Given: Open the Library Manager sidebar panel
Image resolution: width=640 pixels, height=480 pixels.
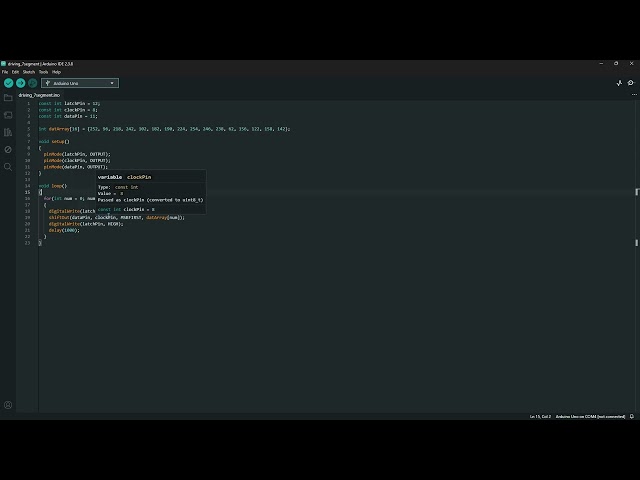Looking at the screenshot, I should (8, 132).
